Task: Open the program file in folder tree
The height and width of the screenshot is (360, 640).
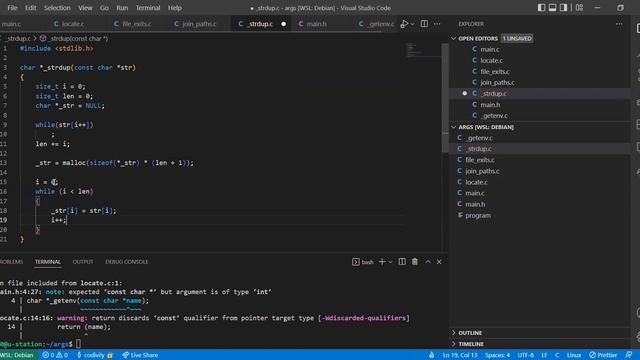Action: [x=540, y=215]
